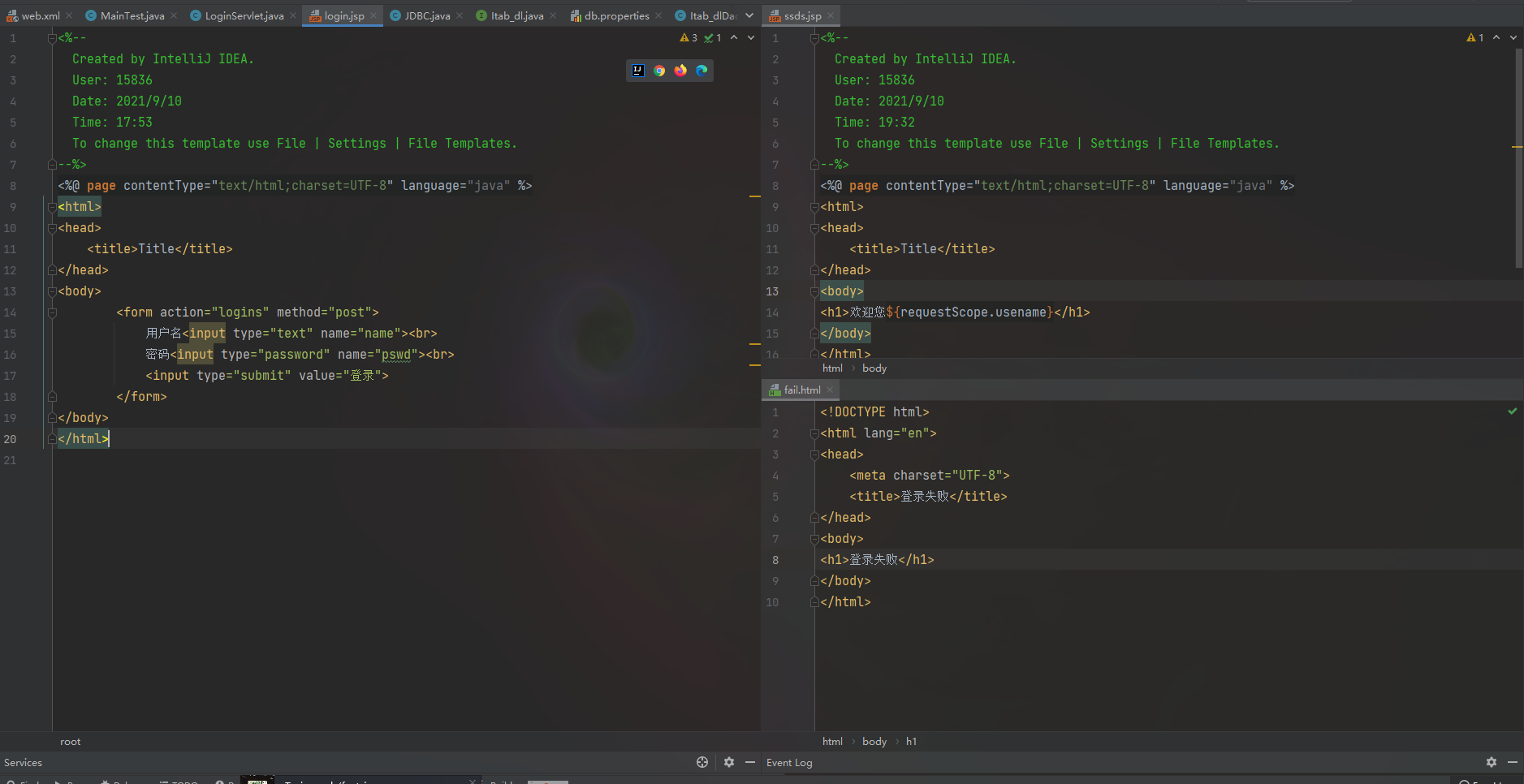Close the db.properties tab
This screenshot has width=1524, height=784.
click(x=658, y=15)
